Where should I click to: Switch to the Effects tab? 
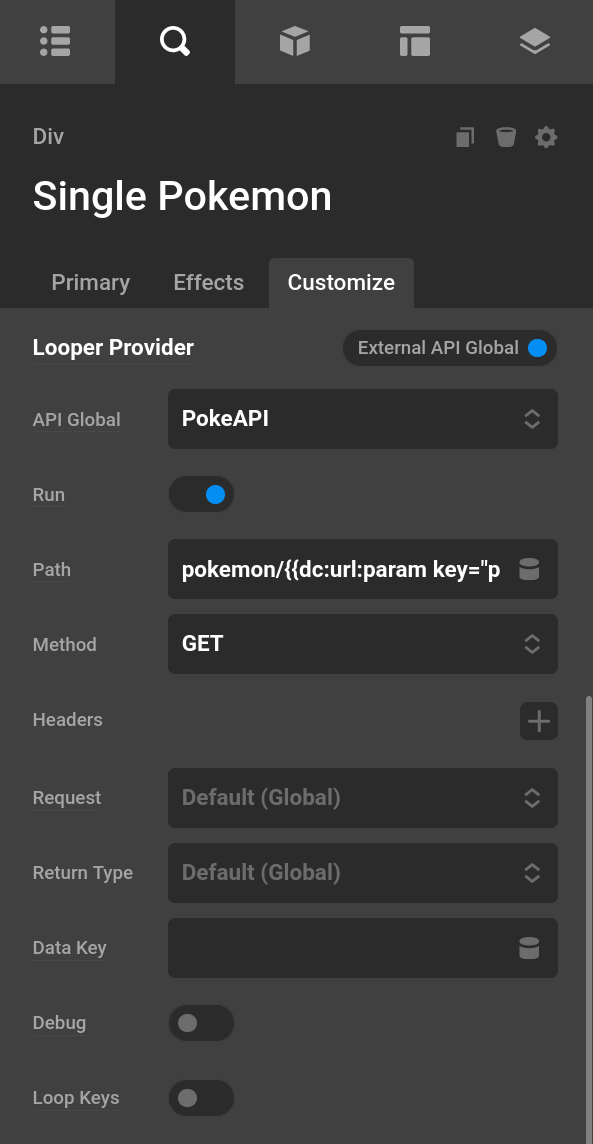(208, 282)
